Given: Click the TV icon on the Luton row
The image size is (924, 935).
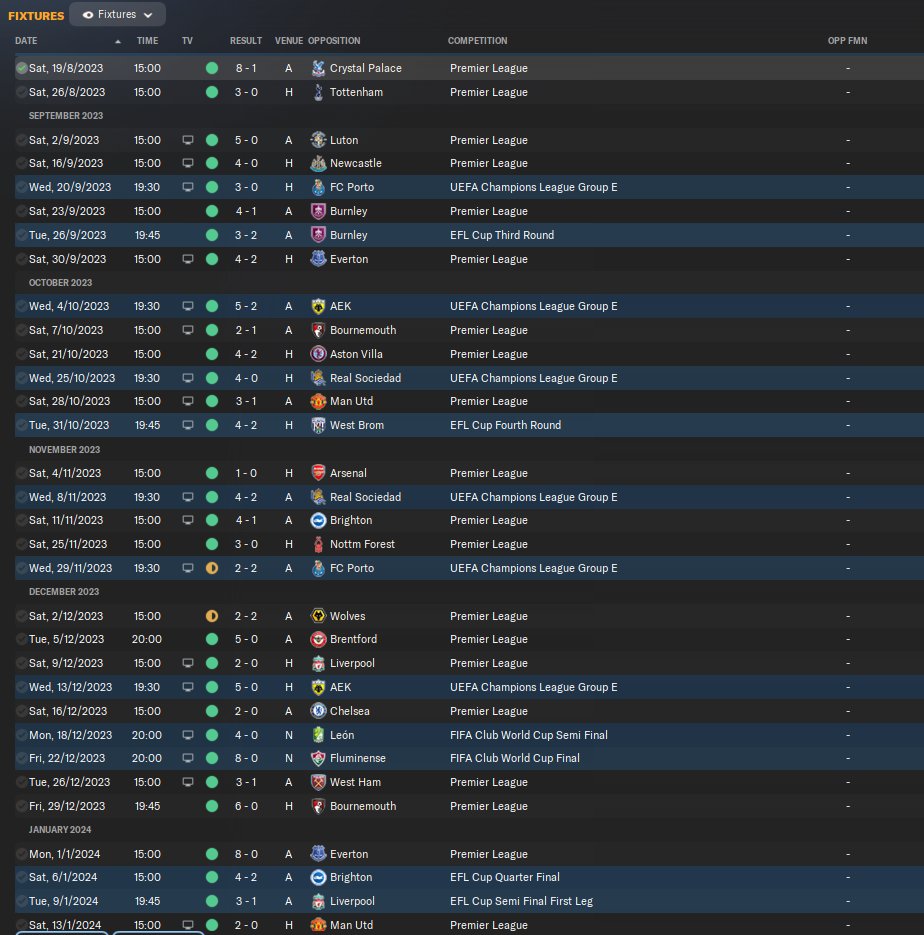Looking at the screenshot, I should click(x=188, y=140).
